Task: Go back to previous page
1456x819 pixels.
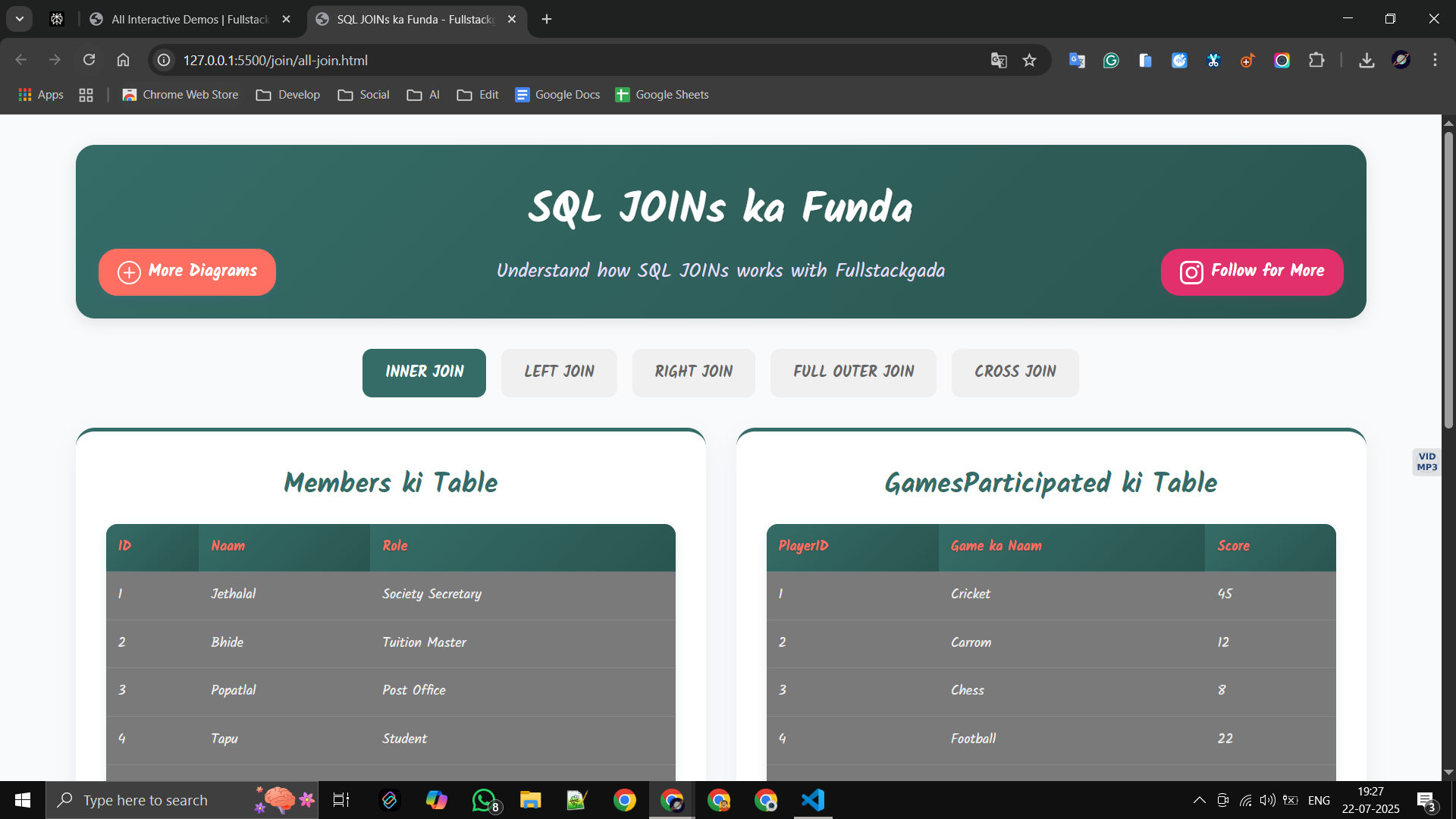Action: tap(21, 60)
